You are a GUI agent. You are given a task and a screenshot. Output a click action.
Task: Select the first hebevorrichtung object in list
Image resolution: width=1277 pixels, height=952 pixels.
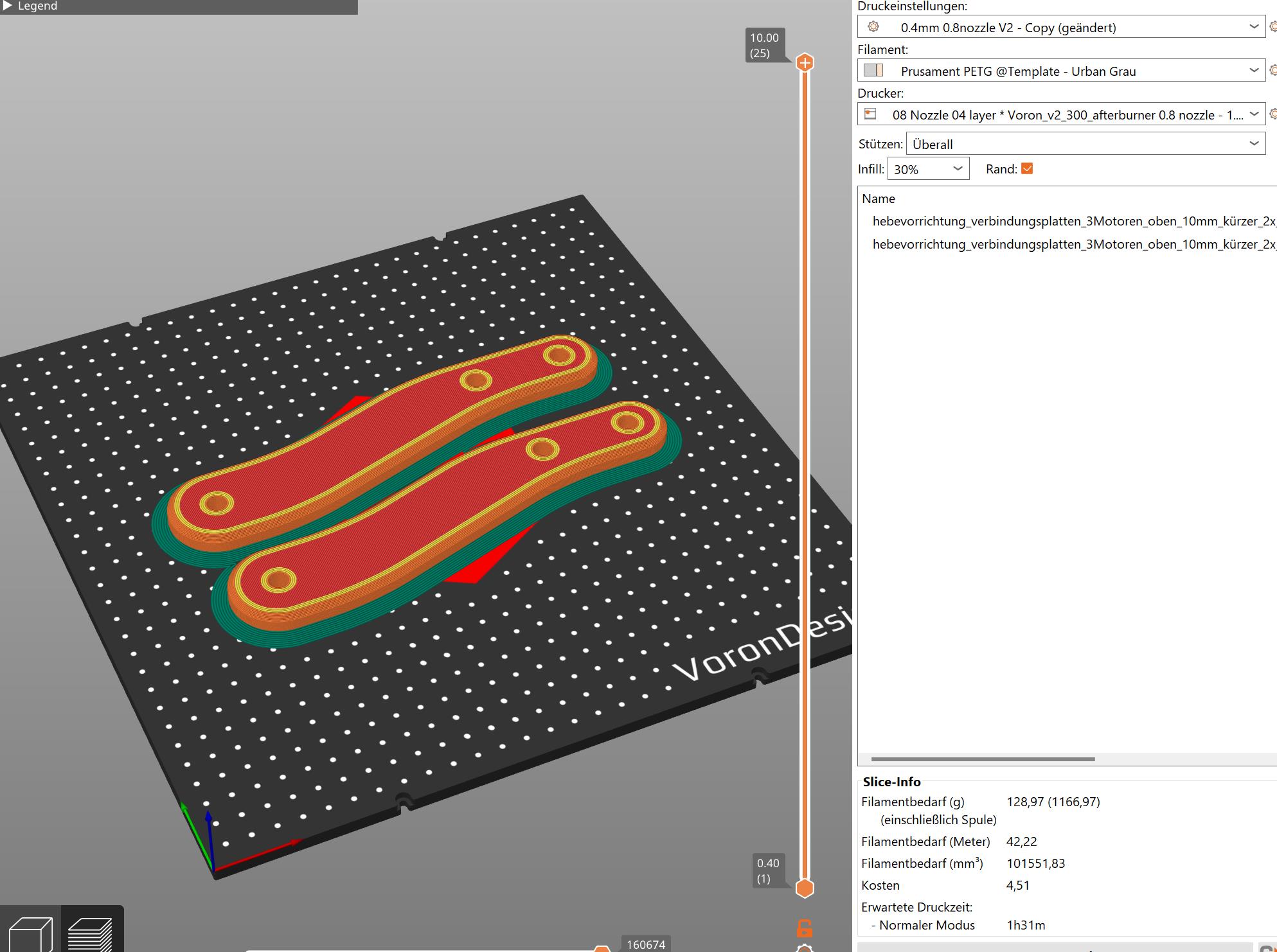coord(1072,221)
